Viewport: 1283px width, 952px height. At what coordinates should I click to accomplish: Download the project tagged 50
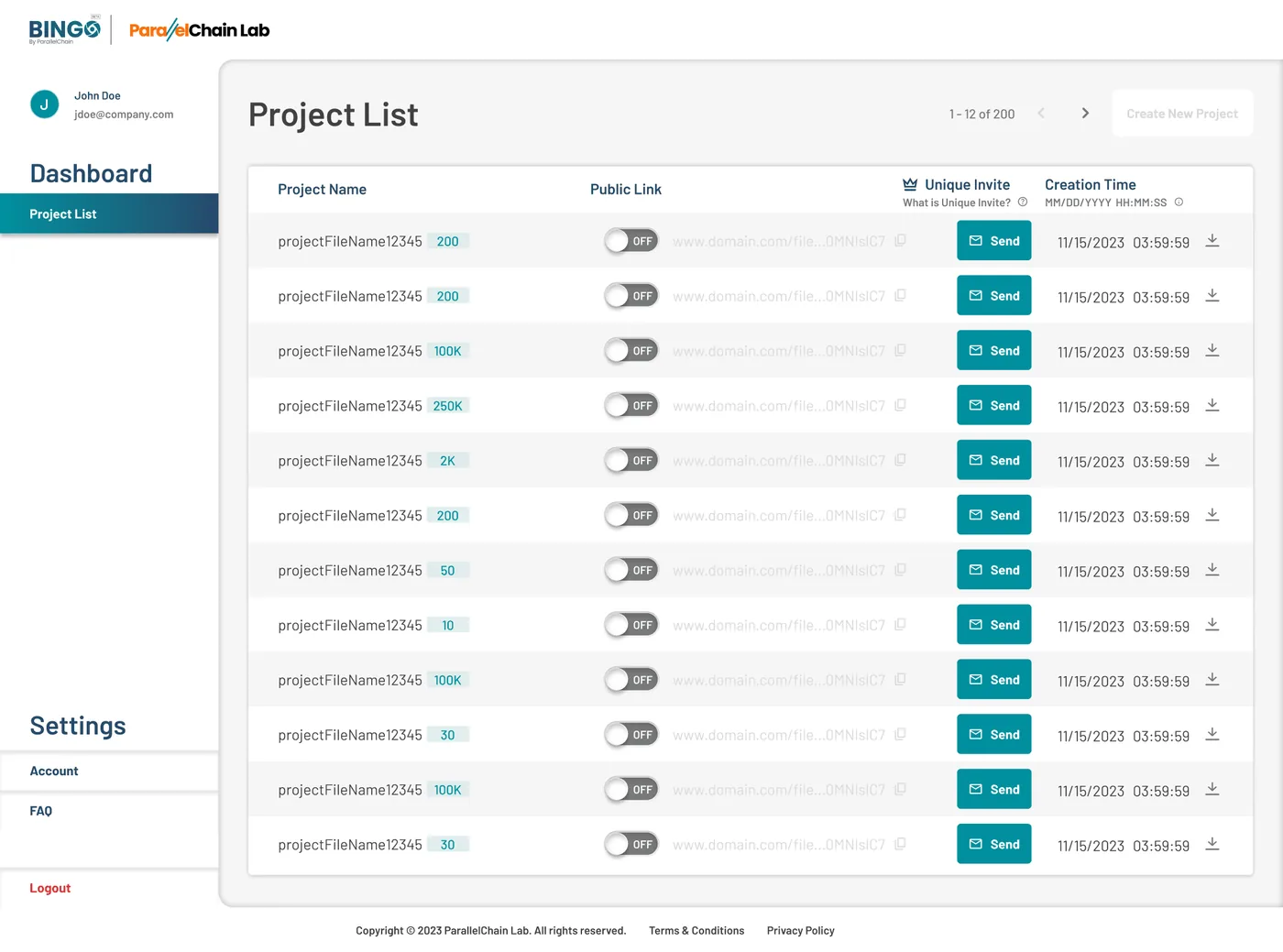click(1212, 570)
